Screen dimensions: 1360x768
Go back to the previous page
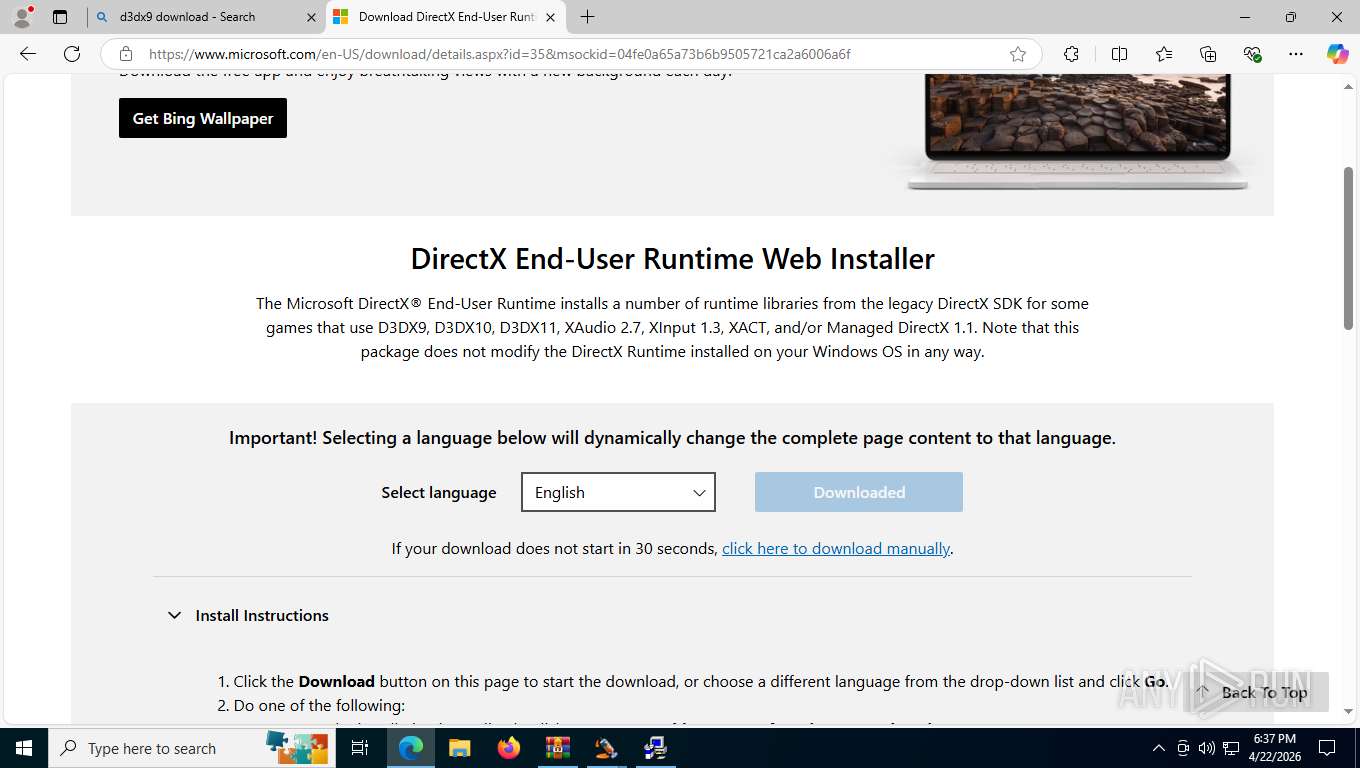point(28,54)
